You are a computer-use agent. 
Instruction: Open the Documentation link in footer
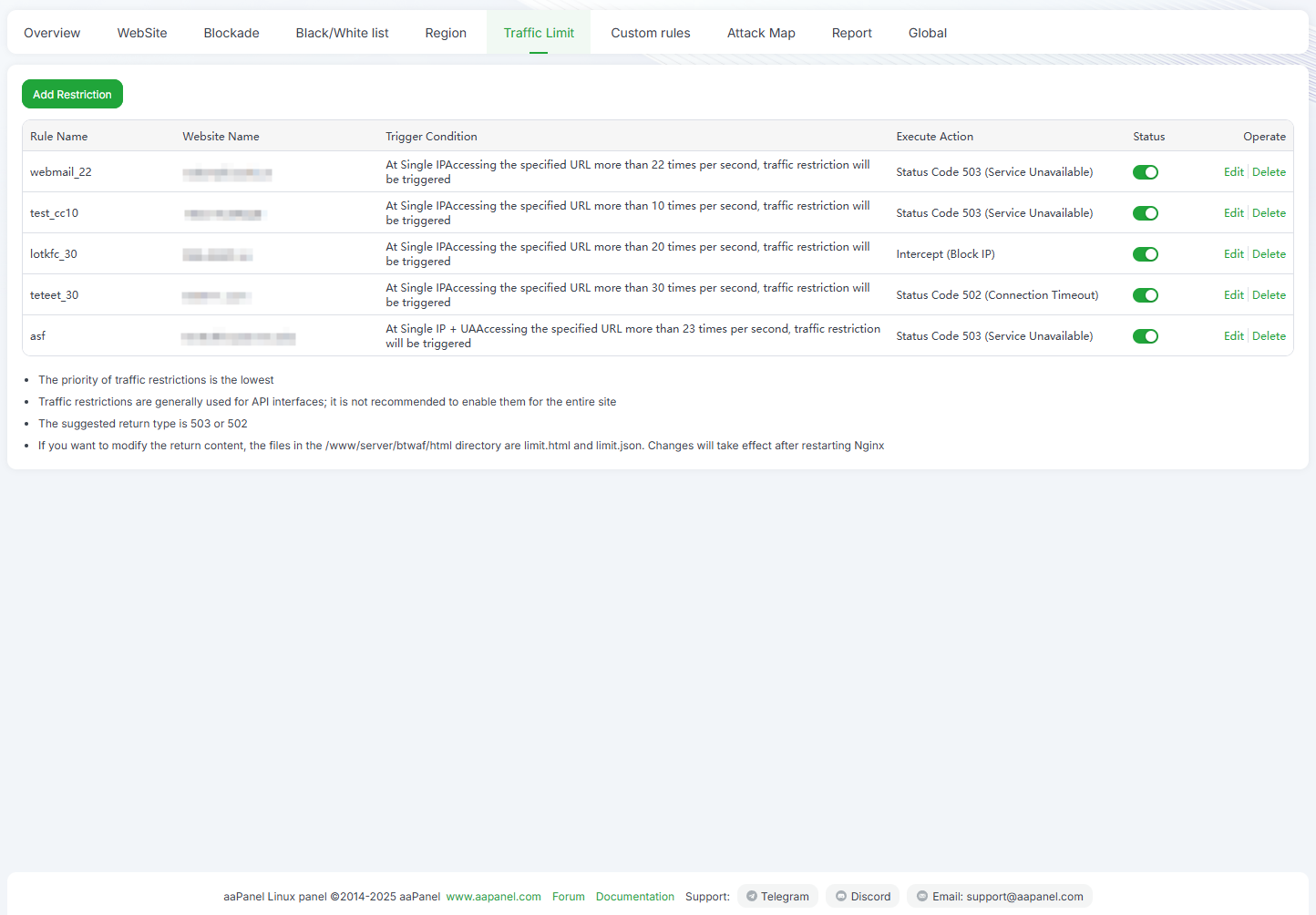click(634, 897)
